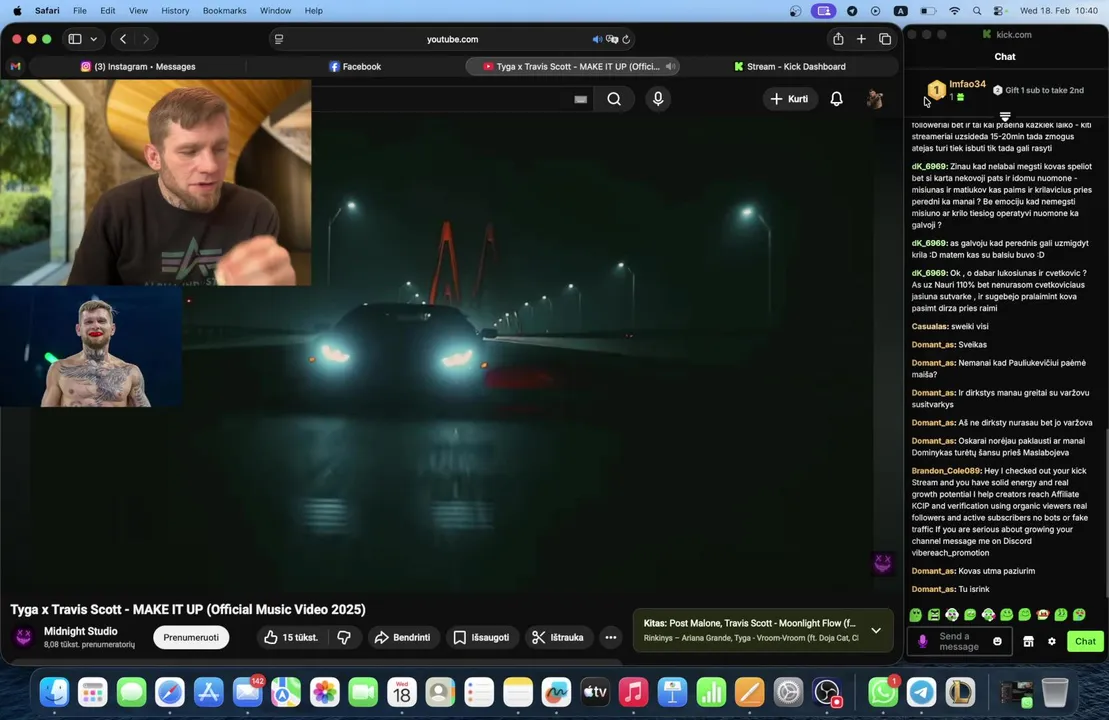Open a new tab with the plus icon
The height and width of the screenshot is (720, 1109).
pos(861,39)
